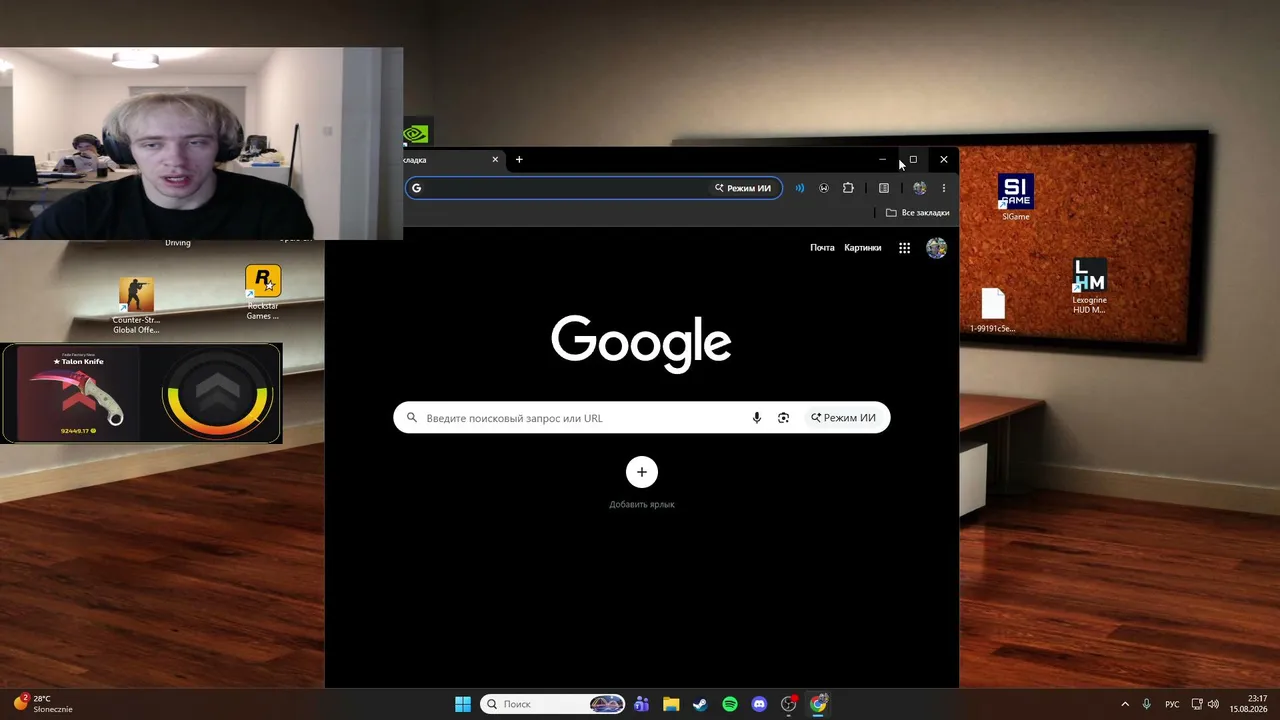Image resolution: width=1280 pixels, height=720 pixels.
Task: Click the magnifier icon in Google search box
Action: (411, 418)
